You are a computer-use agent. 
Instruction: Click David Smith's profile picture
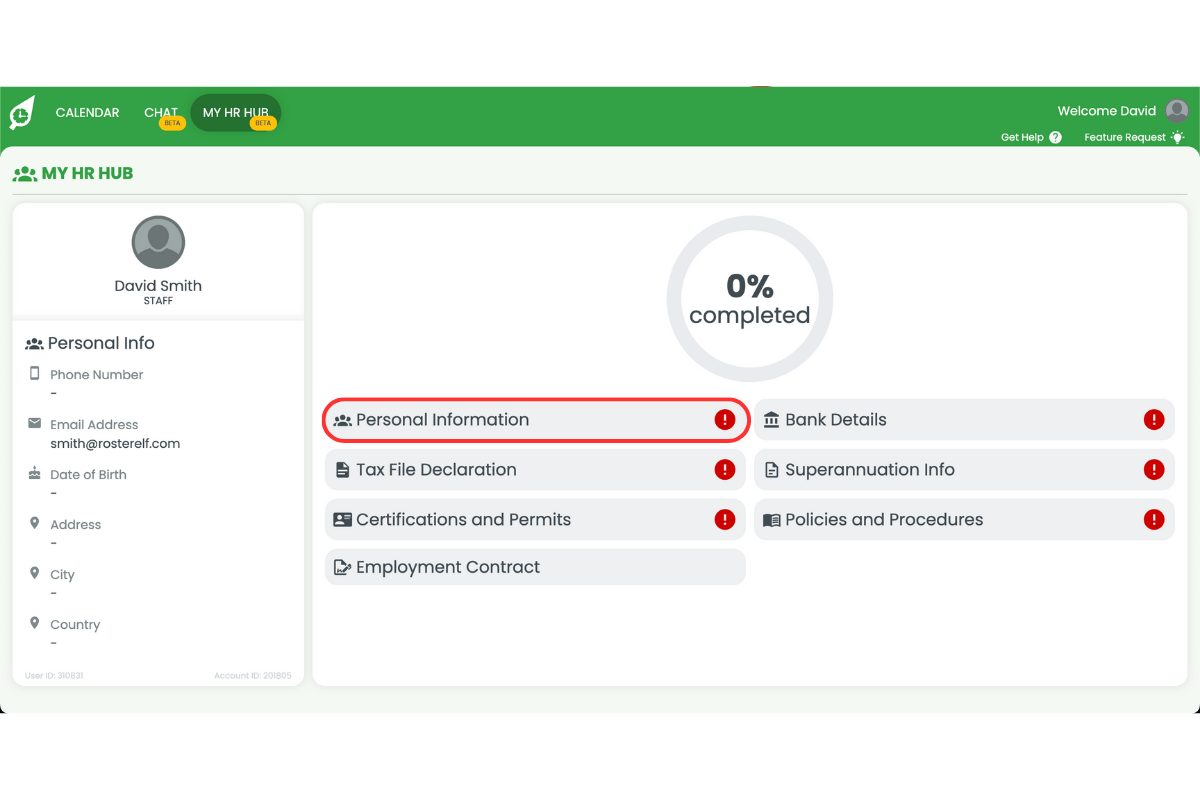pyautogui.click(x=158, y=242)
